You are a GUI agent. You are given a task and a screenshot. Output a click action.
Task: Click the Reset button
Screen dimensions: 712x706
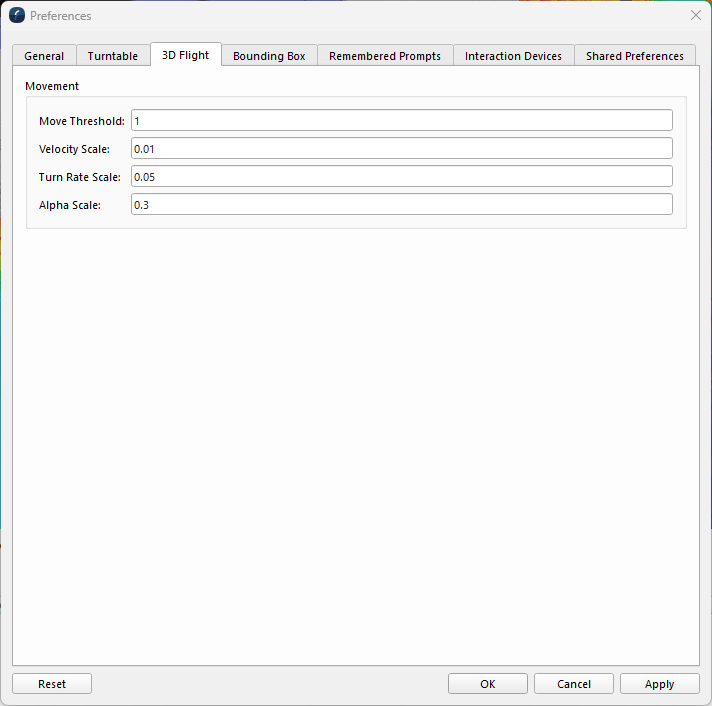(52, 684)
